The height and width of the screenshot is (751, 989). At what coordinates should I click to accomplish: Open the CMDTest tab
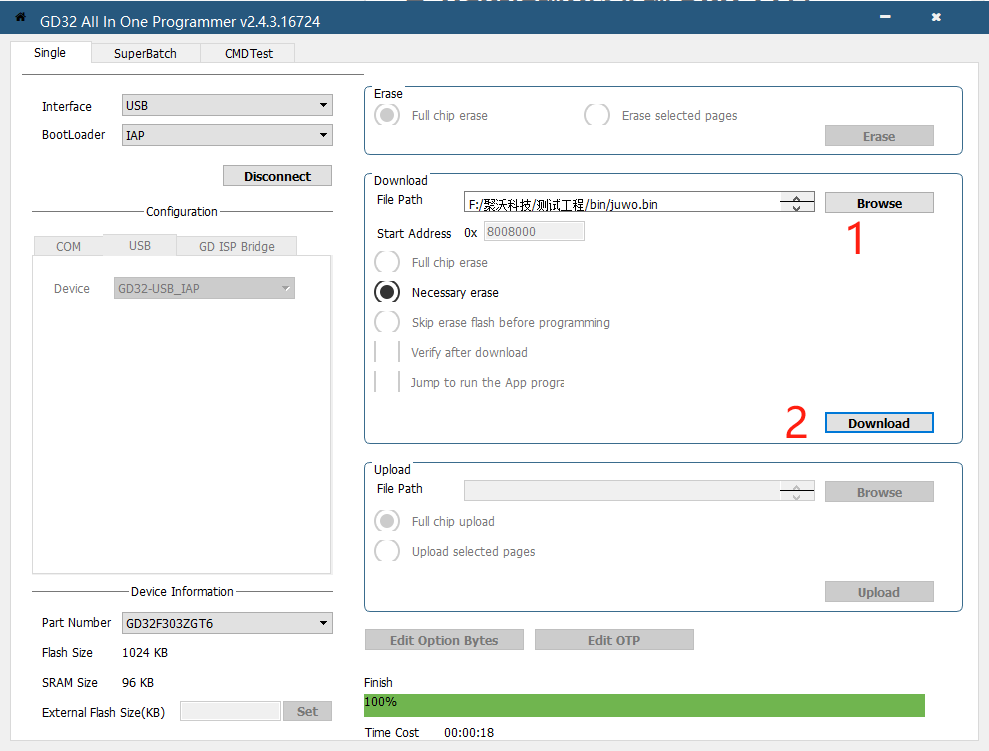click(x=249, y=54)
